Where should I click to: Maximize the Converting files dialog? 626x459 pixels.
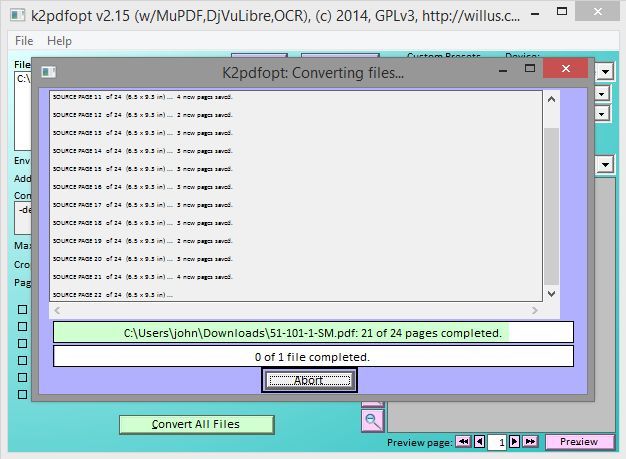click(530, 69)
